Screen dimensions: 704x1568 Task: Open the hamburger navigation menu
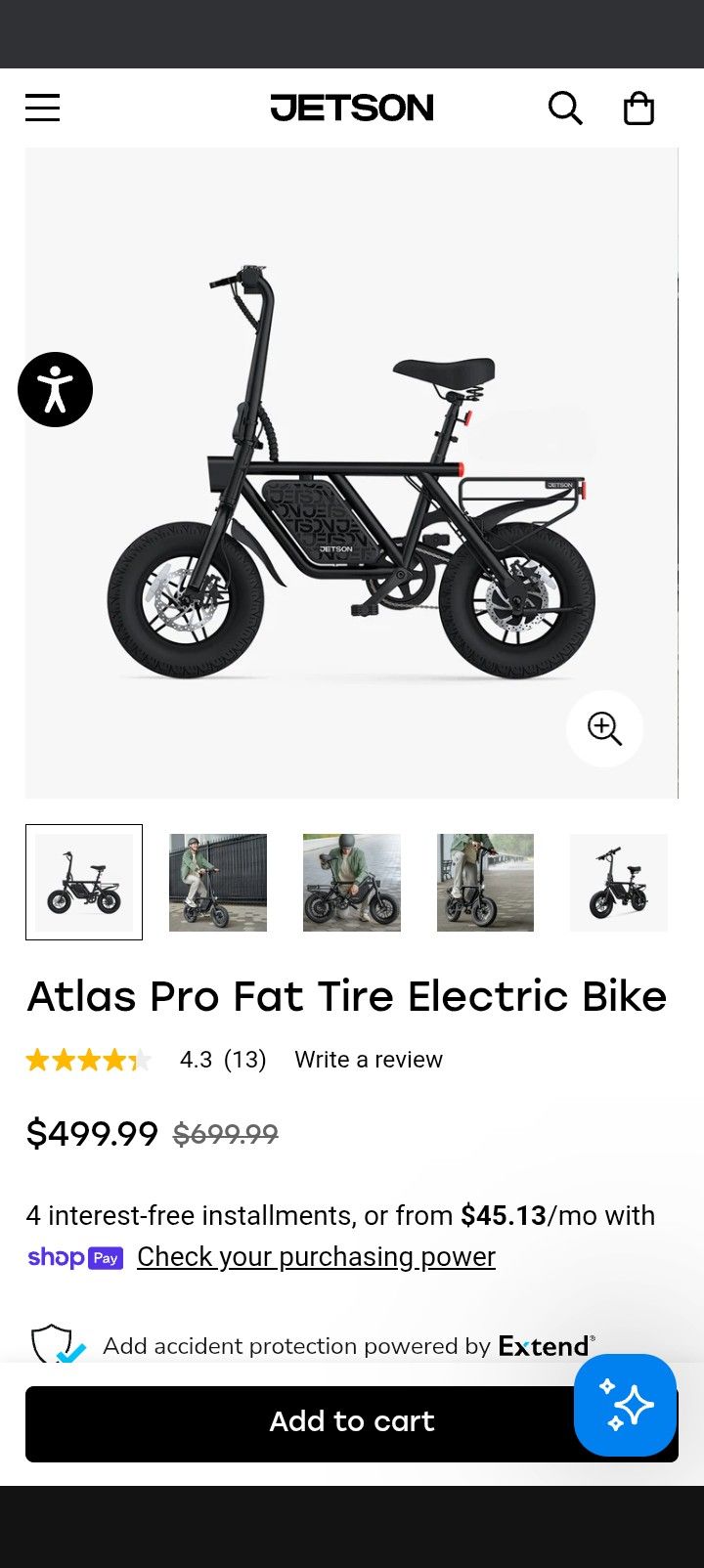tap(42, 108)
